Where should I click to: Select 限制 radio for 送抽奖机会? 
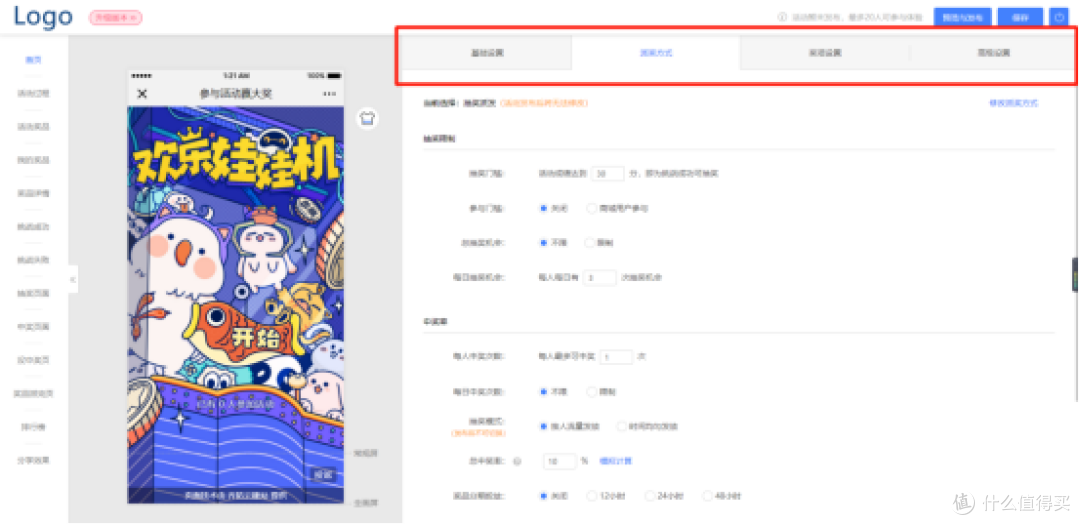click(589, 243)
